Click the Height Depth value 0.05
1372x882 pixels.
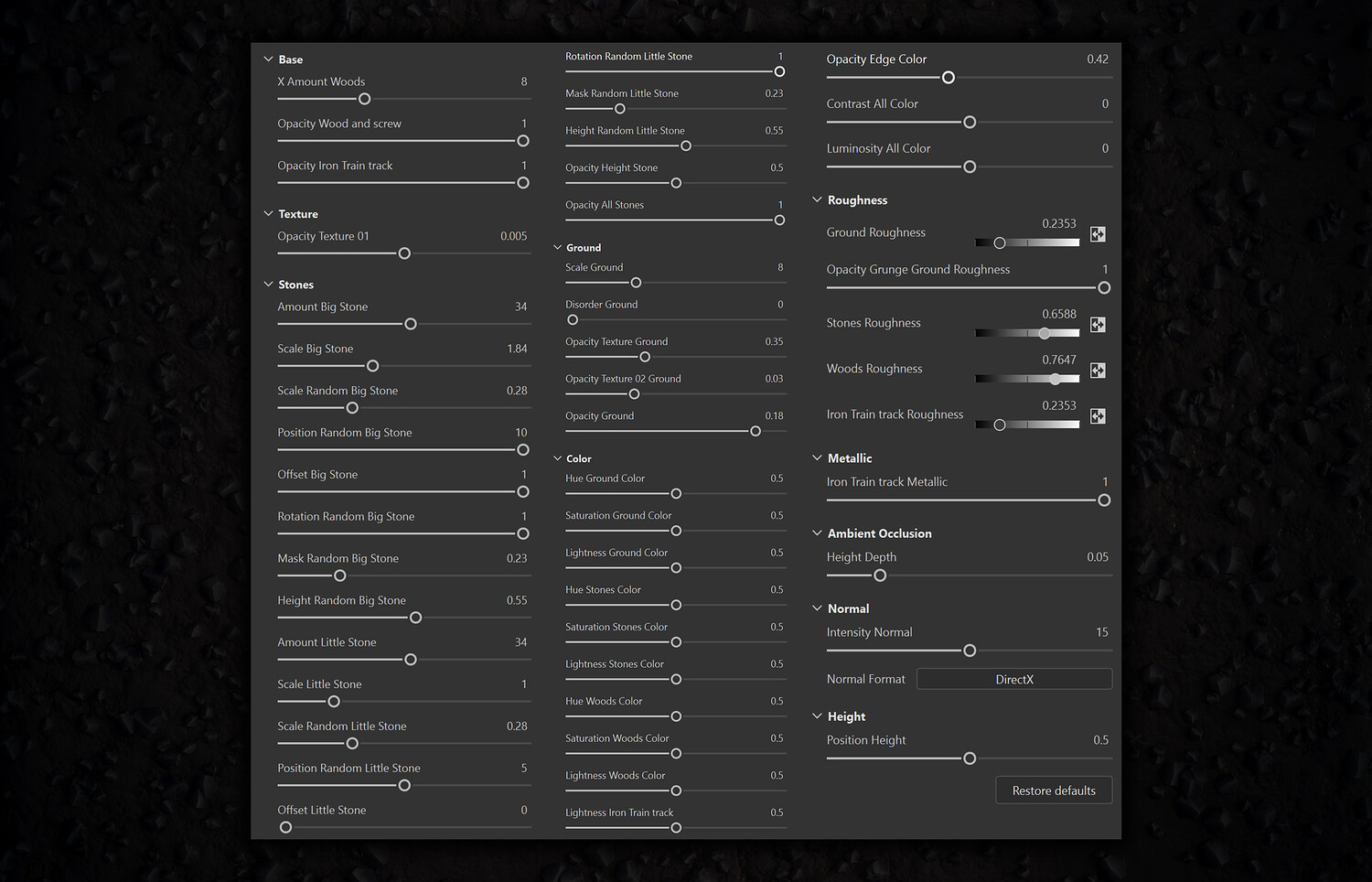pos(1097,557)
